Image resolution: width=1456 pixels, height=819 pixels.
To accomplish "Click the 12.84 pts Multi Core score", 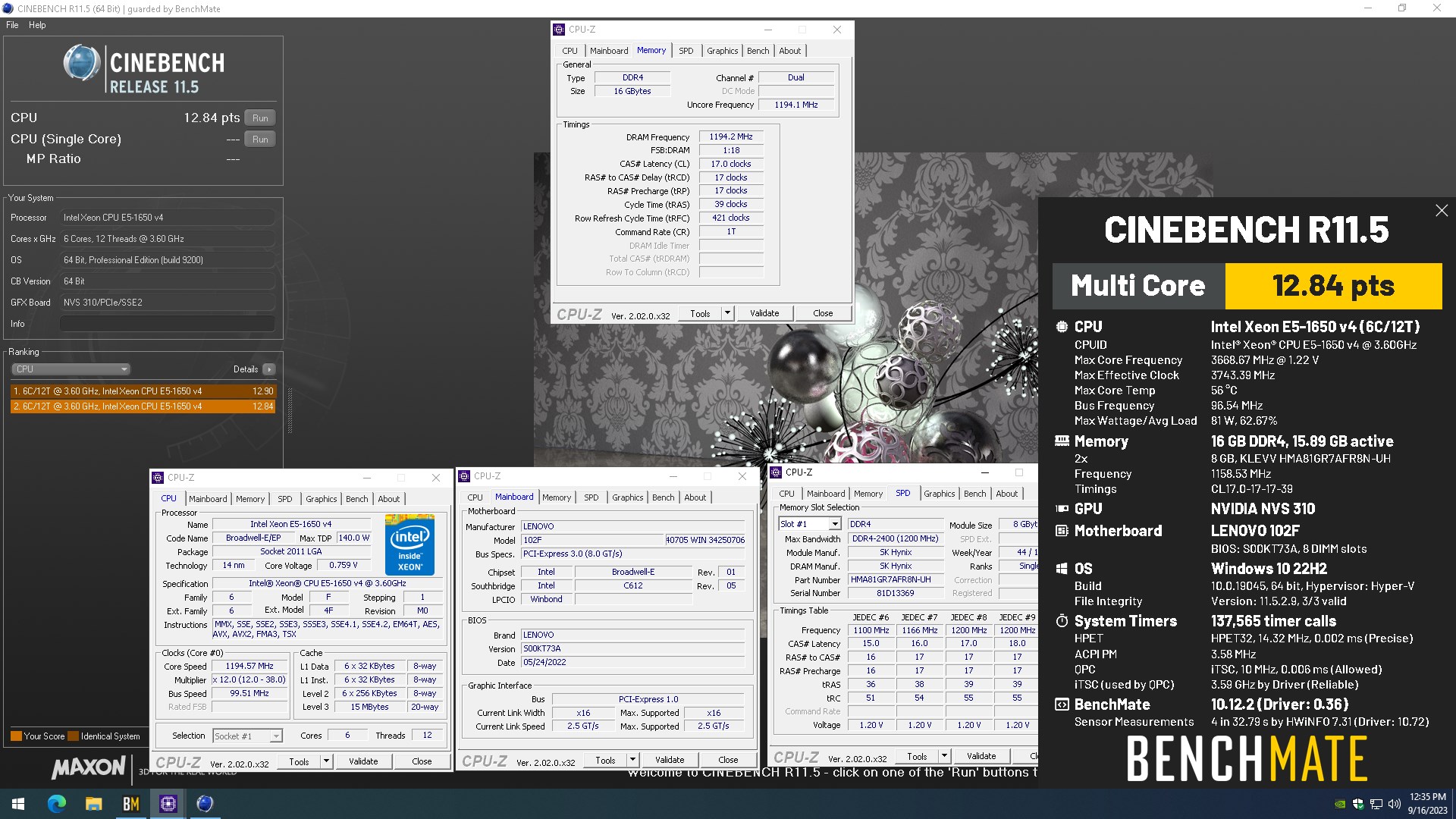I will pos(1333,286).
